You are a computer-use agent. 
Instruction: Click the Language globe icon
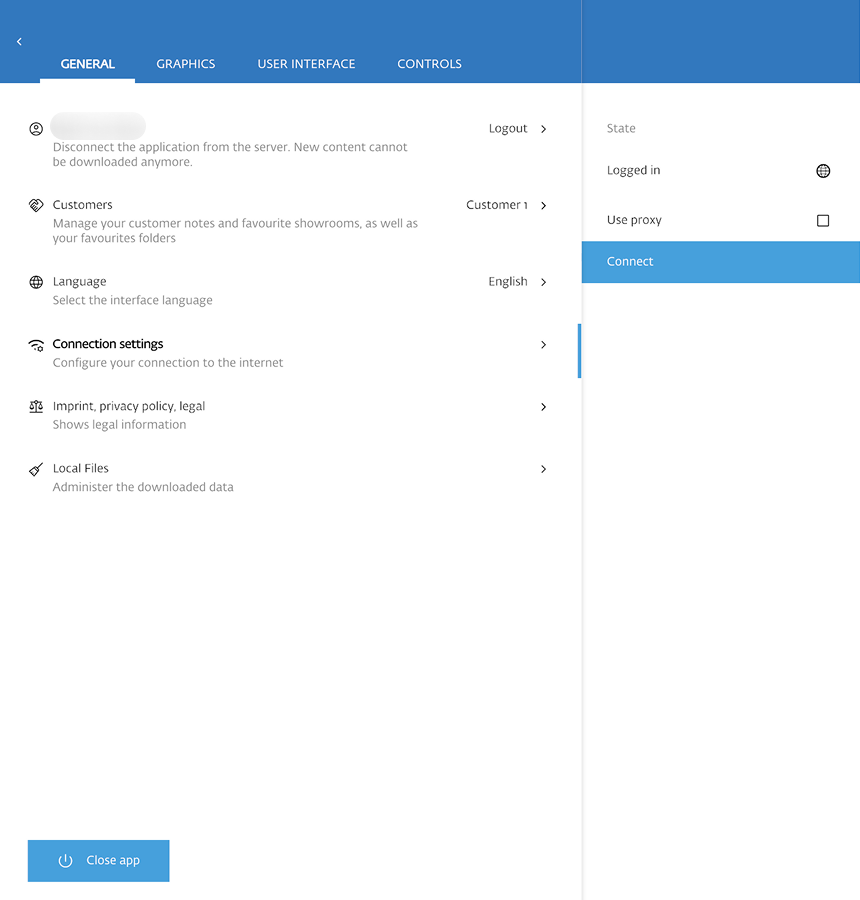(36, 282)
